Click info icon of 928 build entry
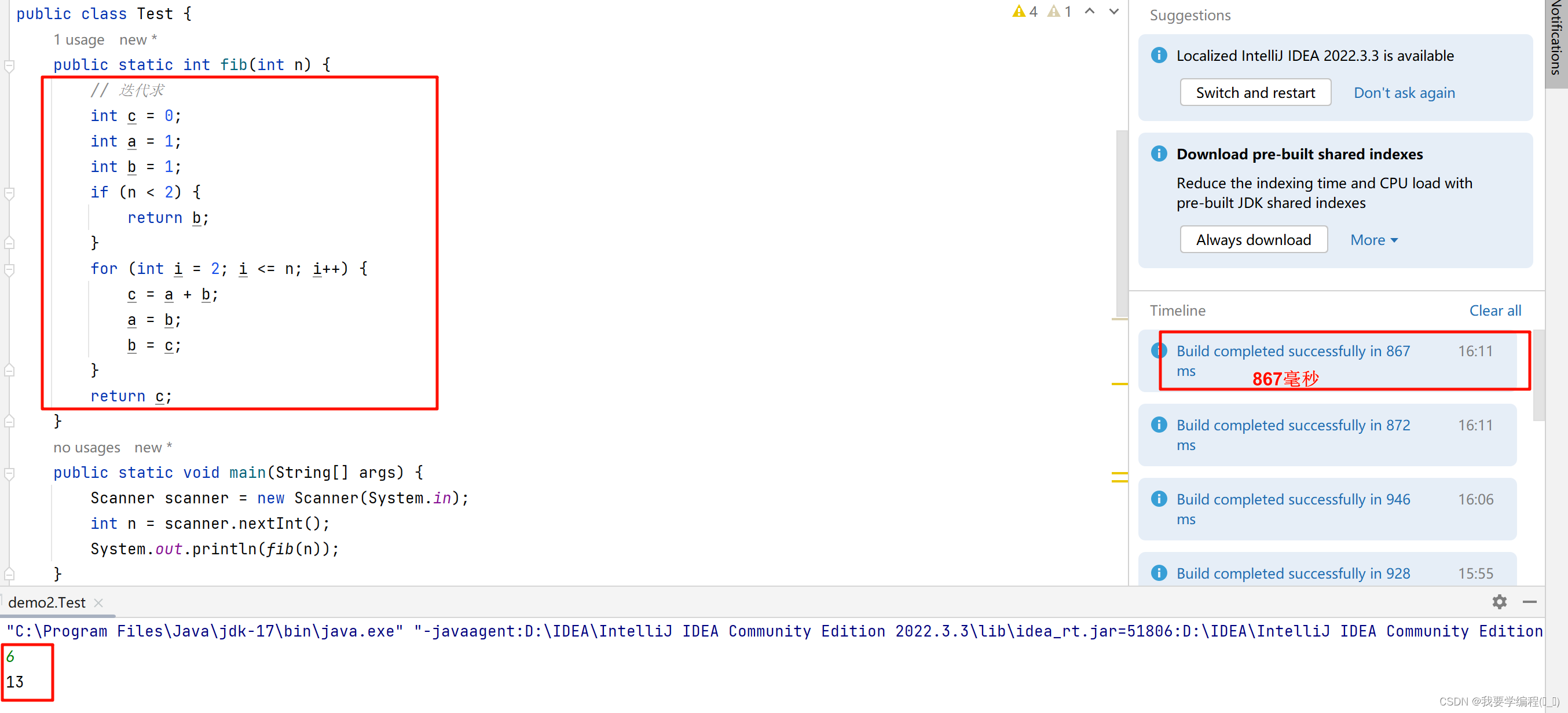 (x=1159, y=572)
